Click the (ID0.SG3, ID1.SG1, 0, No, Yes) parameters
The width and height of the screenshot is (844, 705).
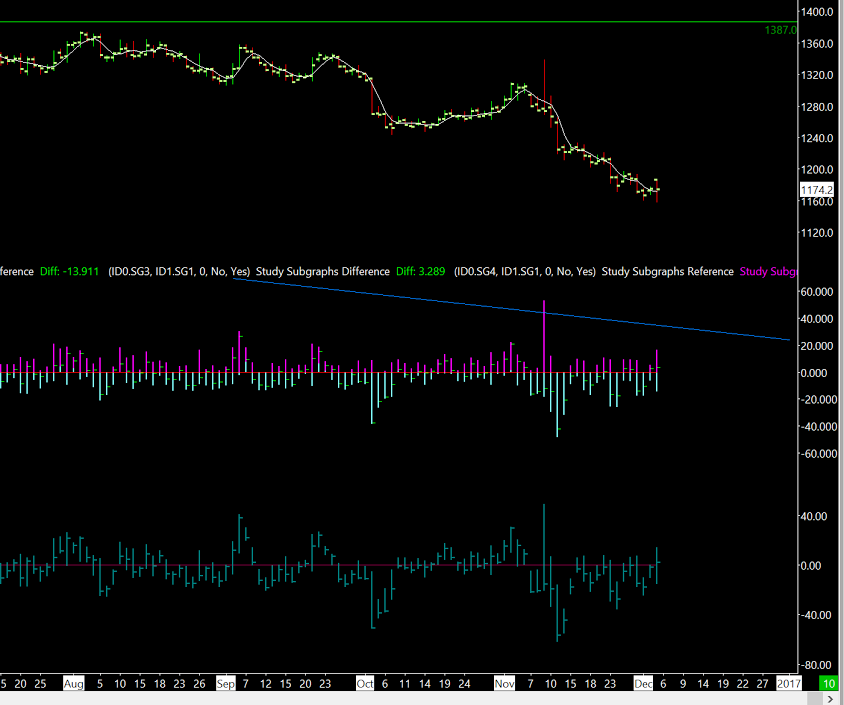[179, 271]
